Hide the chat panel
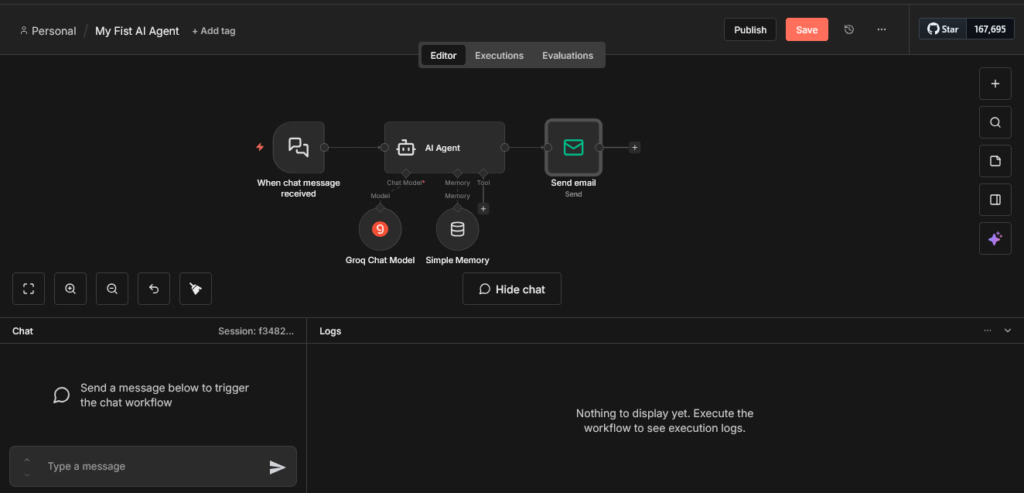1024x493 pixels. click(511, 289)
